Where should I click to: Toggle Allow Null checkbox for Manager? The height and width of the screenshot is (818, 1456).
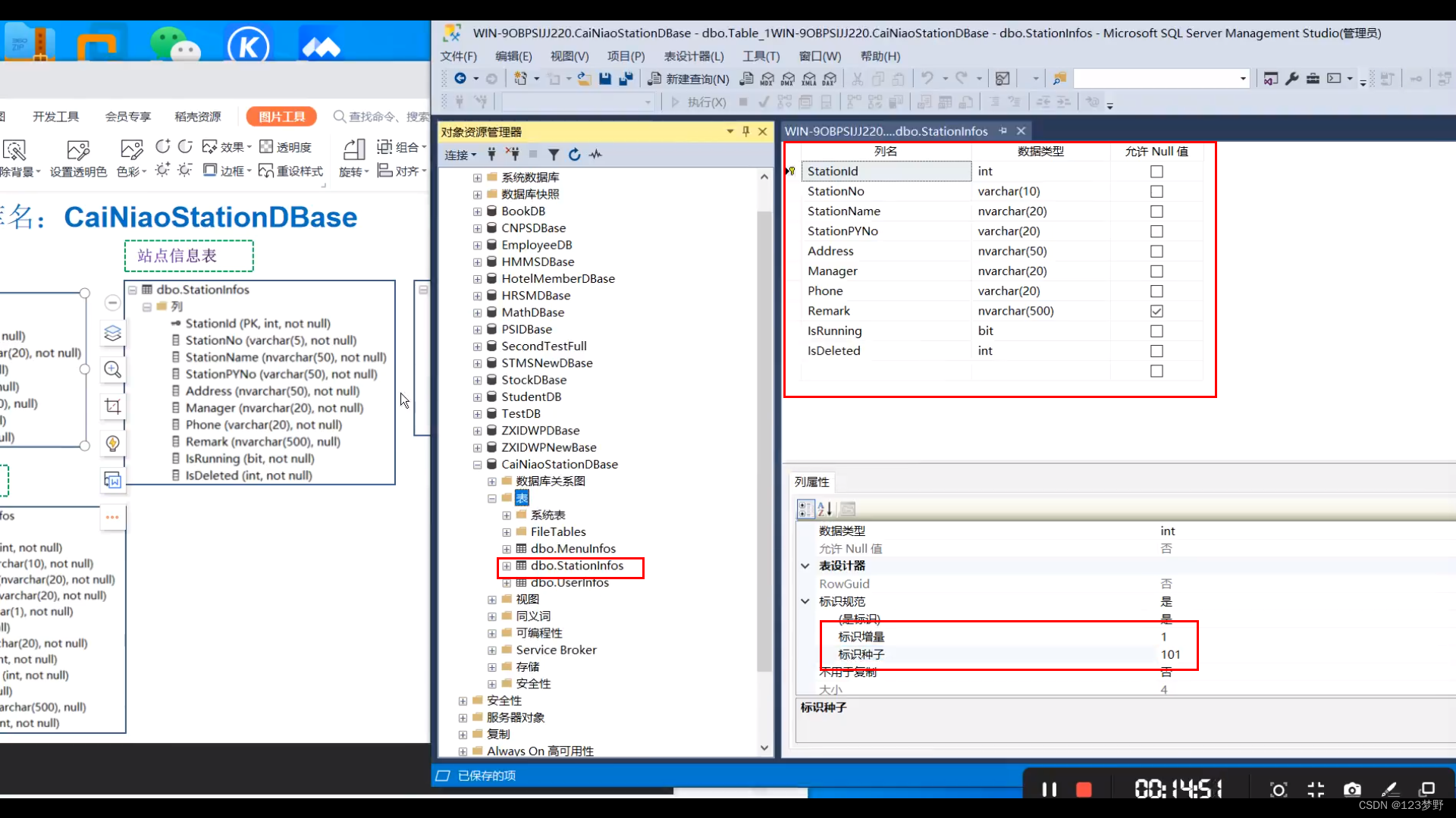point(1156,271)
